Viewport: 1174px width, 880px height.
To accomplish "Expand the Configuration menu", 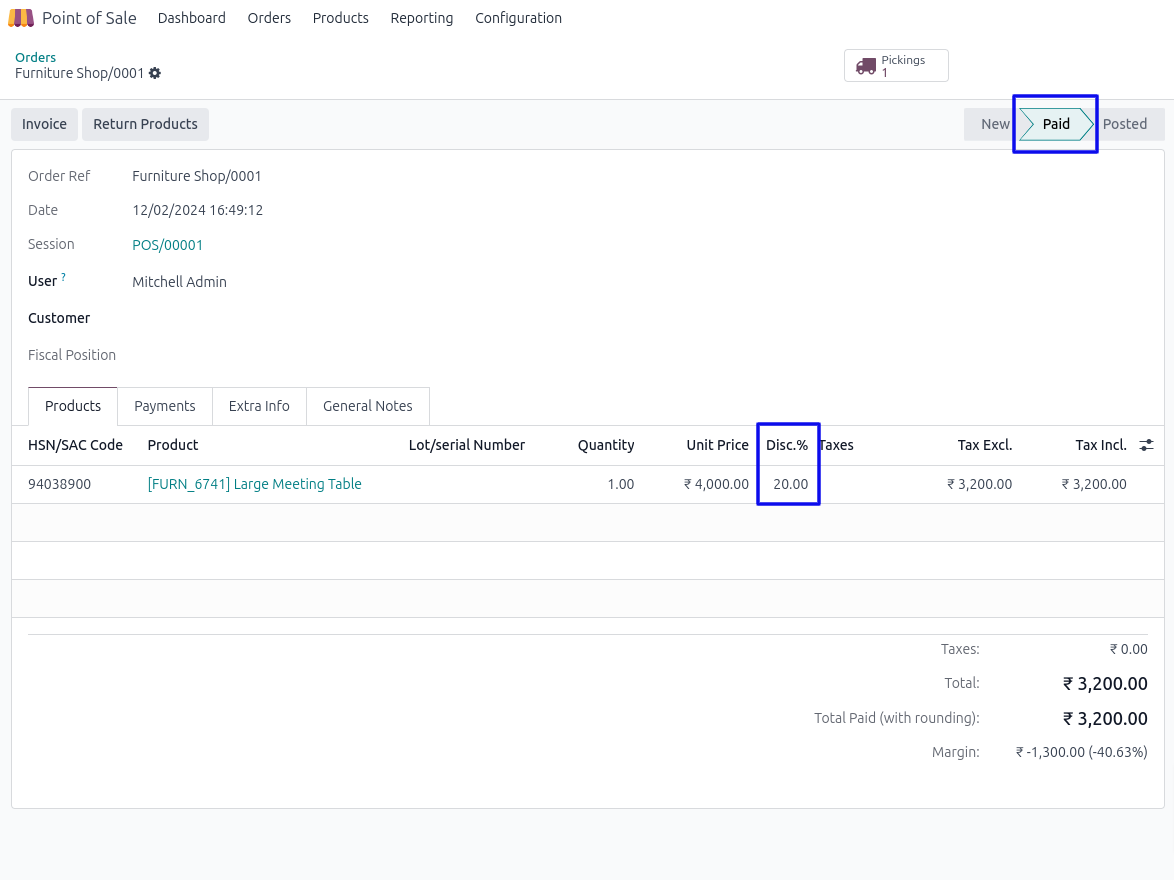I will [x=518, y=18].
